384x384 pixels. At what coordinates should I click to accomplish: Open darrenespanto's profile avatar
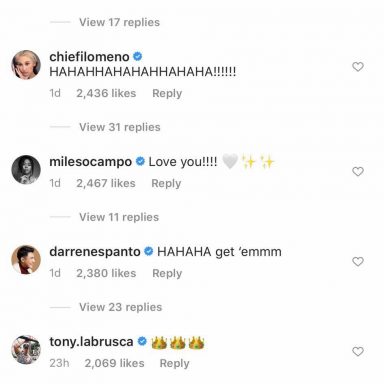coord(26,259)
